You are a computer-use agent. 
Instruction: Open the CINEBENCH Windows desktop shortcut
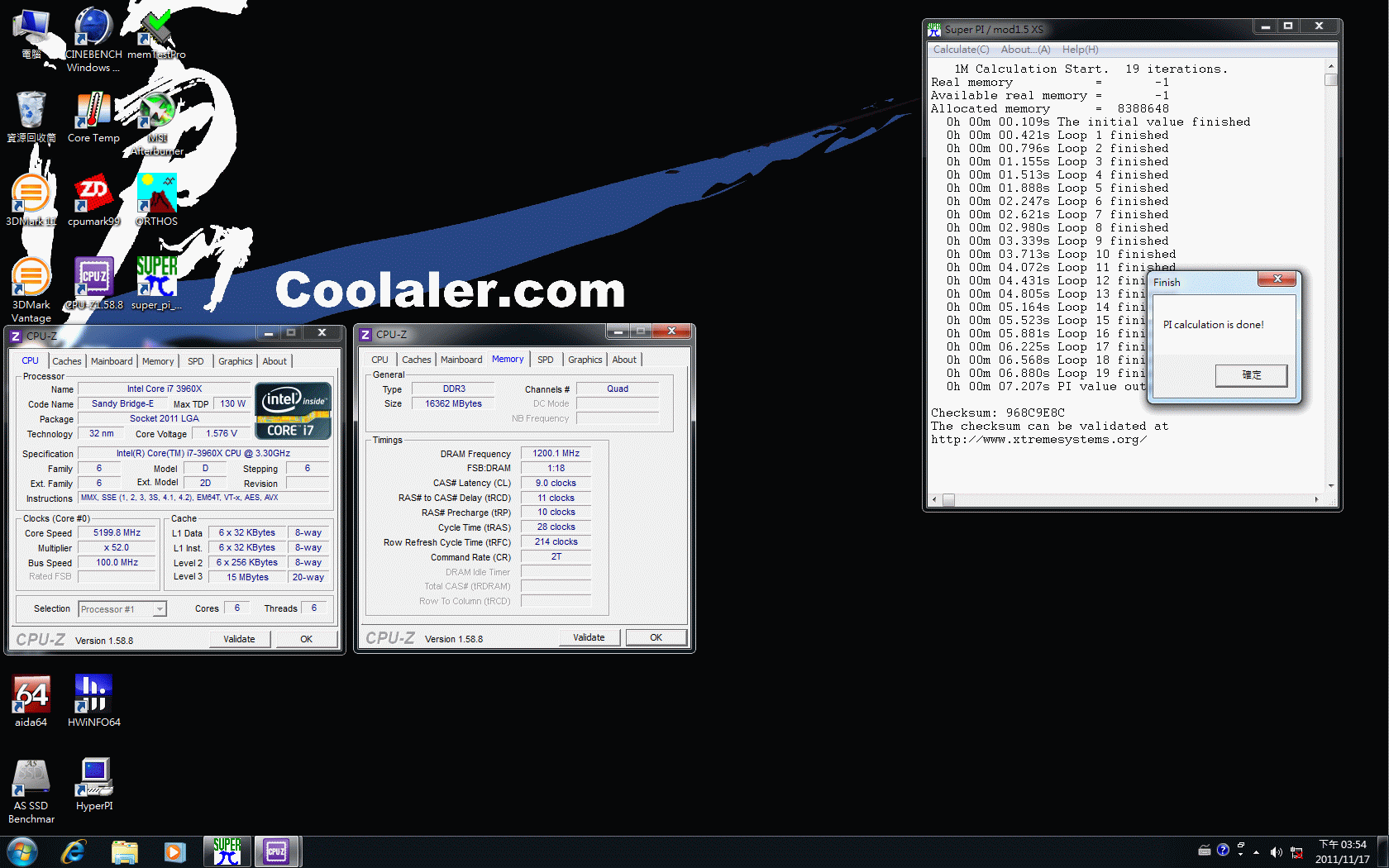point(93,39)
